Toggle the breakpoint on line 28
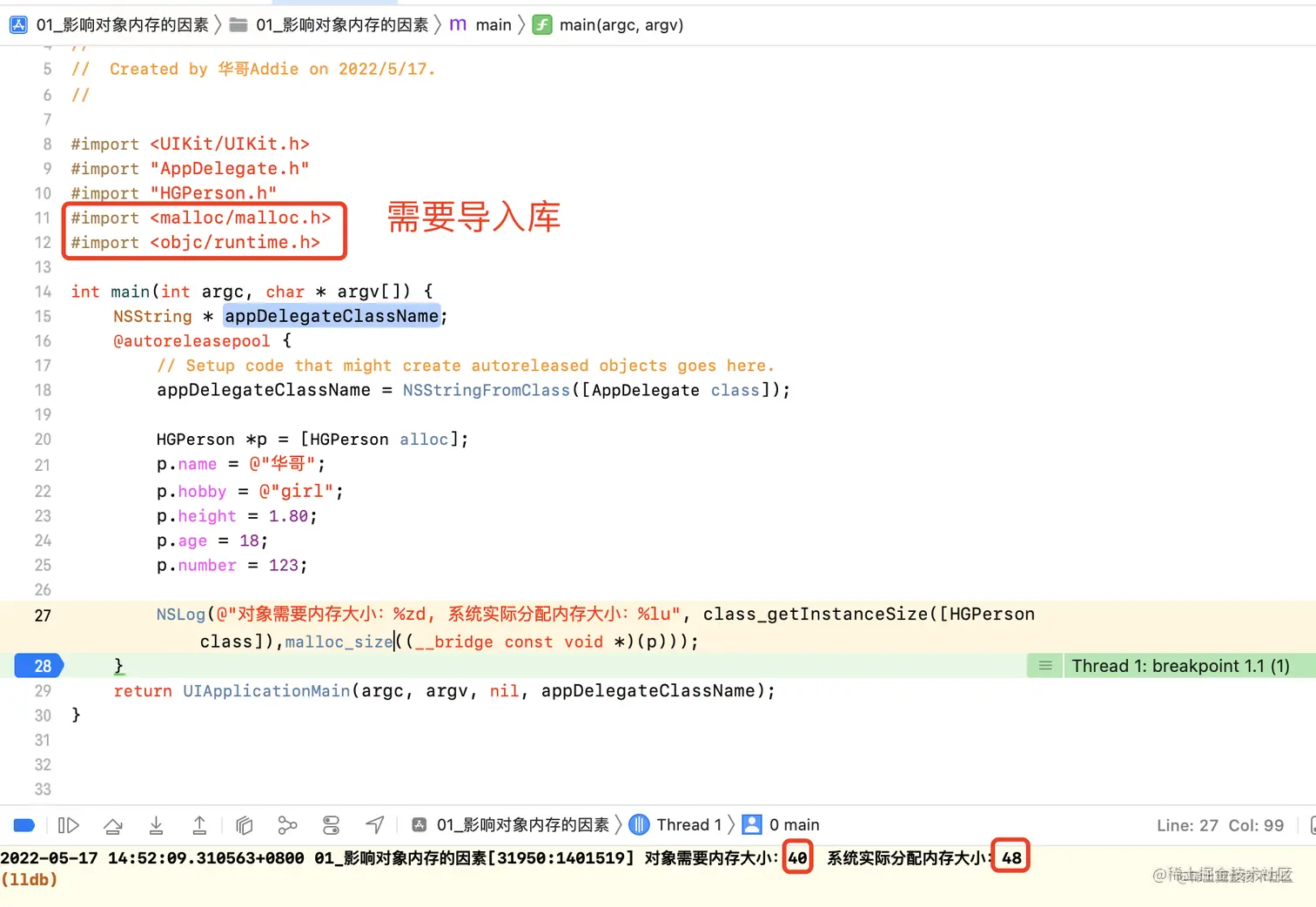This screenshot has height=907, width=1316. tap(39, 666)
